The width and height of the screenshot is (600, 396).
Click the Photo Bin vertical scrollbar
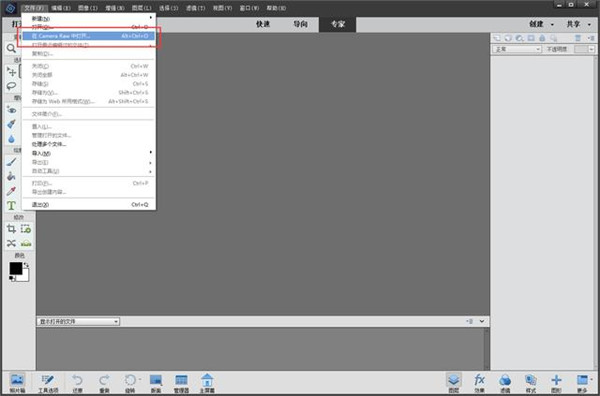click(486, 349)
